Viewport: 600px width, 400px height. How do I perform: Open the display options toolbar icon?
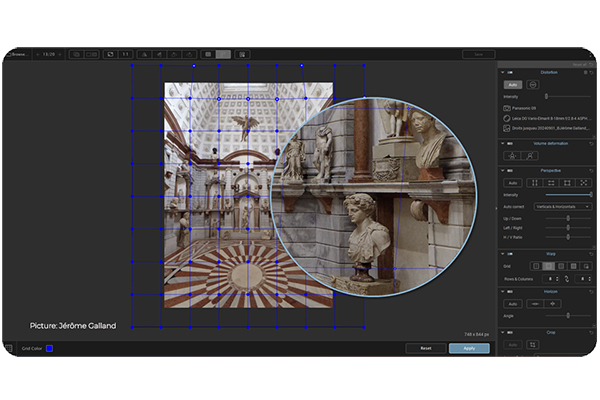pyautogui.click(x=242, y=54)
